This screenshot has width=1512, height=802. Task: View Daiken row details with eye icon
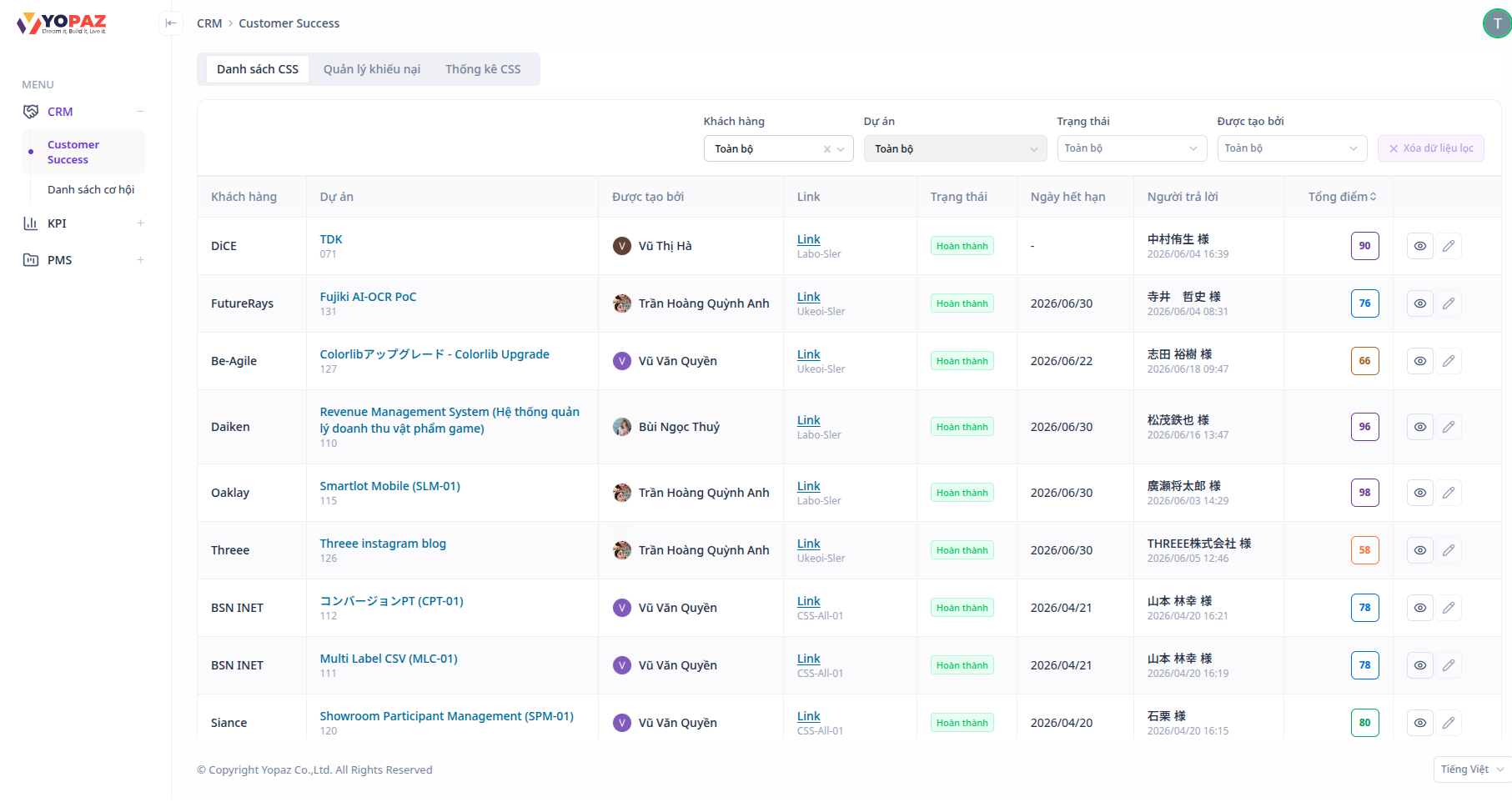pyautogui.click(x=1420, y=427)
